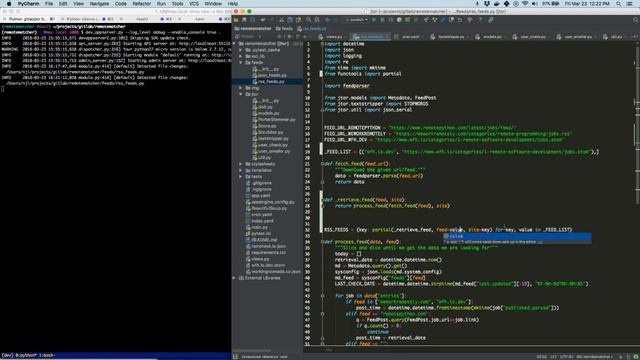
Task: Select the 'value' autocomplete suggestion
Action: (x=517, y=236)
